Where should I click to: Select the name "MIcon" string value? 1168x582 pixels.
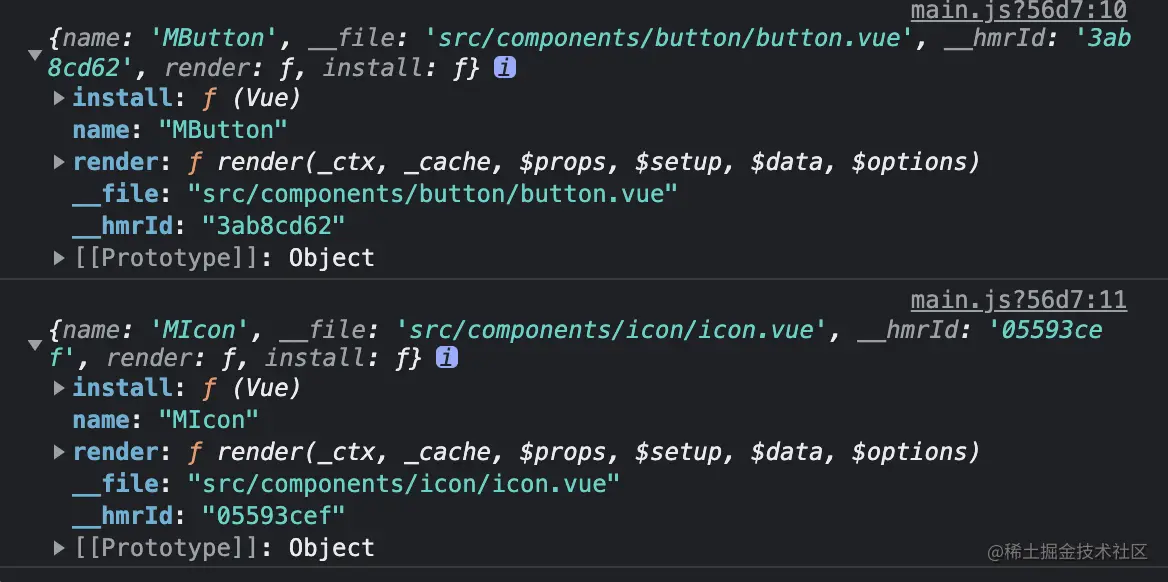click(208, 420)
